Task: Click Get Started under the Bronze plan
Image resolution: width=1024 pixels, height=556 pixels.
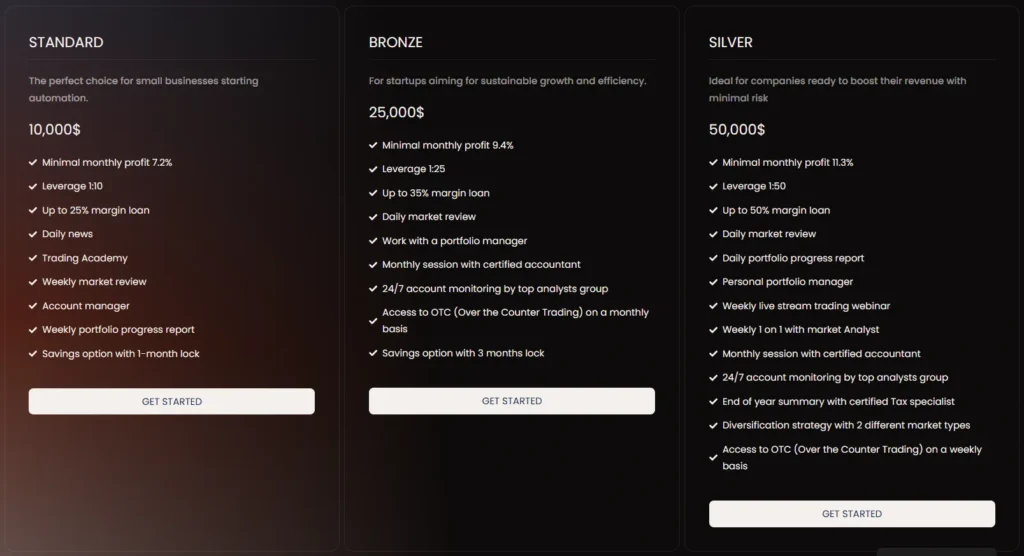Action: 511,401
